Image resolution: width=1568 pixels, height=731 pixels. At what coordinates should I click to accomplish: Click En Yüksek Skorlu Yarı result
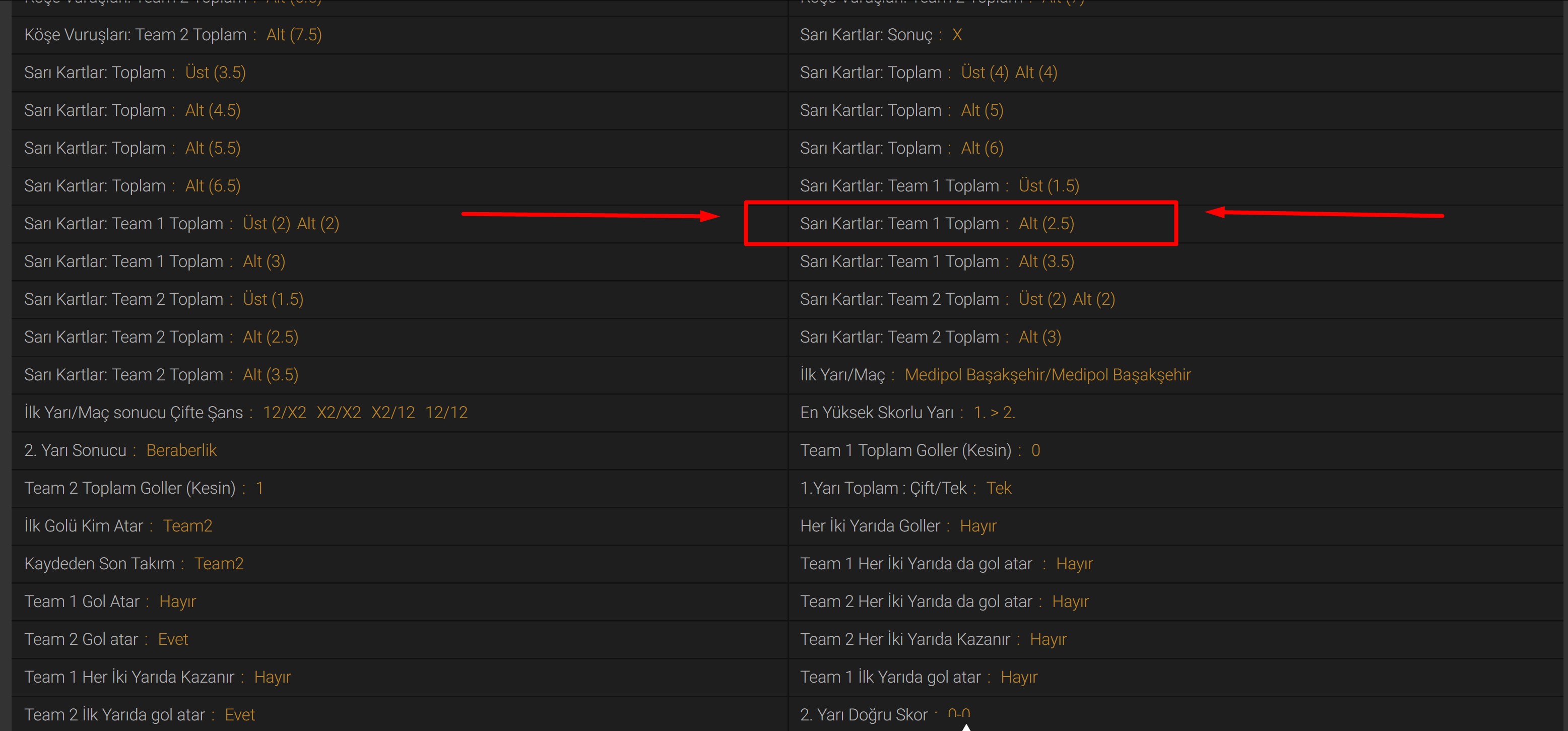tap(994, 413)
